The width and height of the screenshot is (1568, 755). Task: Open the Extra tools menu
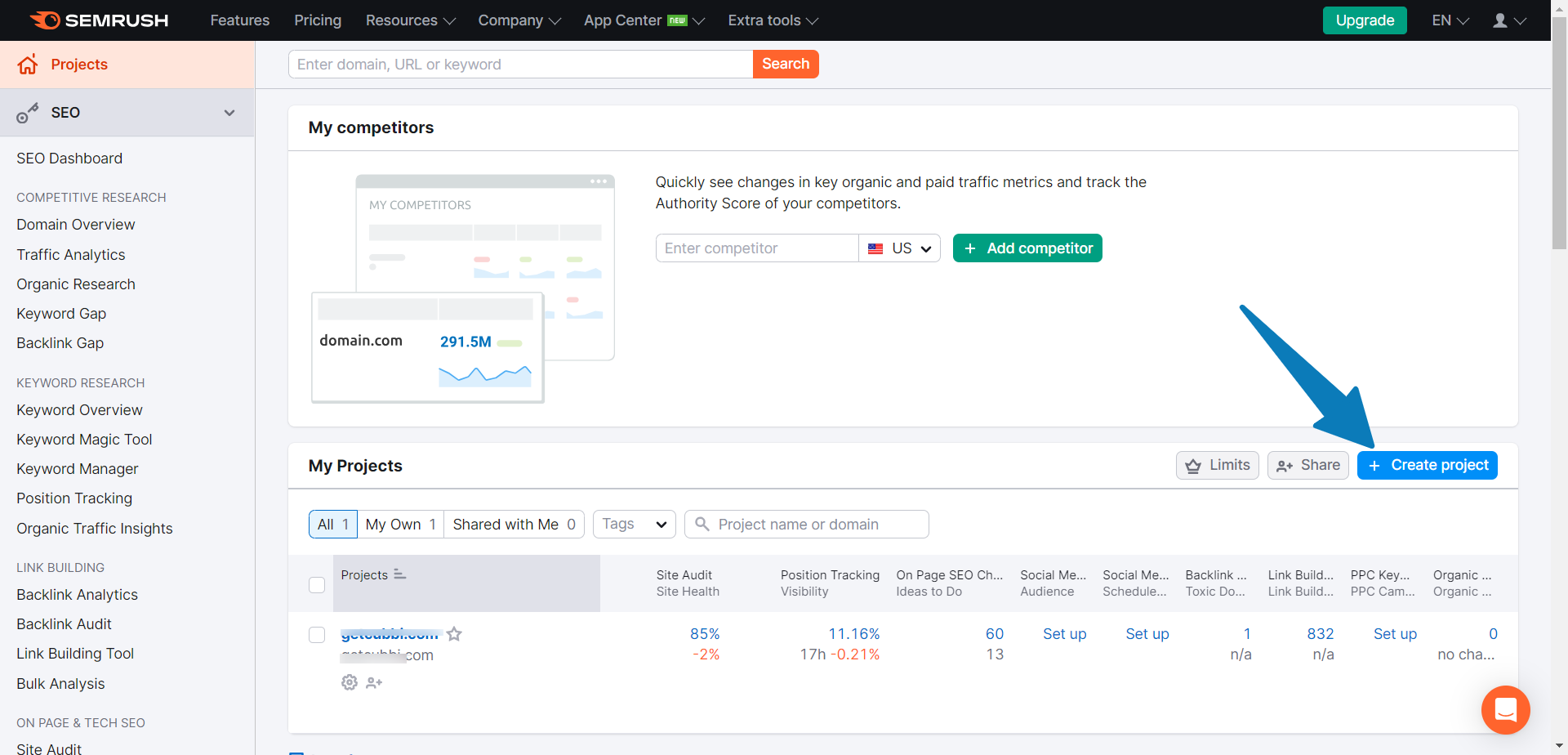click(771, 20)
